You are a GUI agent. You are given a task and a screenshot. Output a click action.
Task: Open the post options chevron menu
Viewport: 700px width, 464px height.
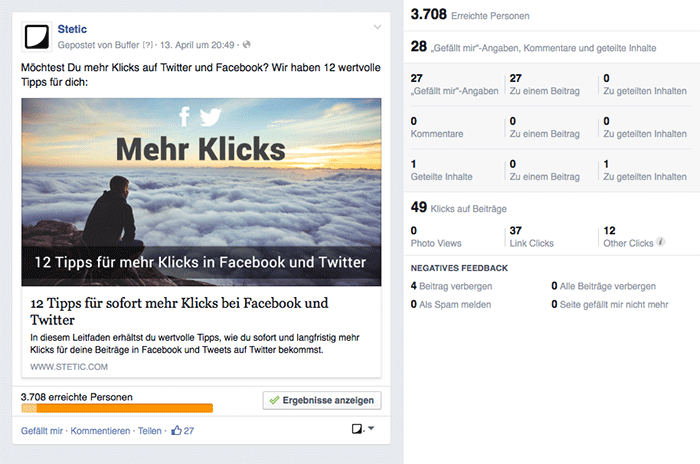377,27
